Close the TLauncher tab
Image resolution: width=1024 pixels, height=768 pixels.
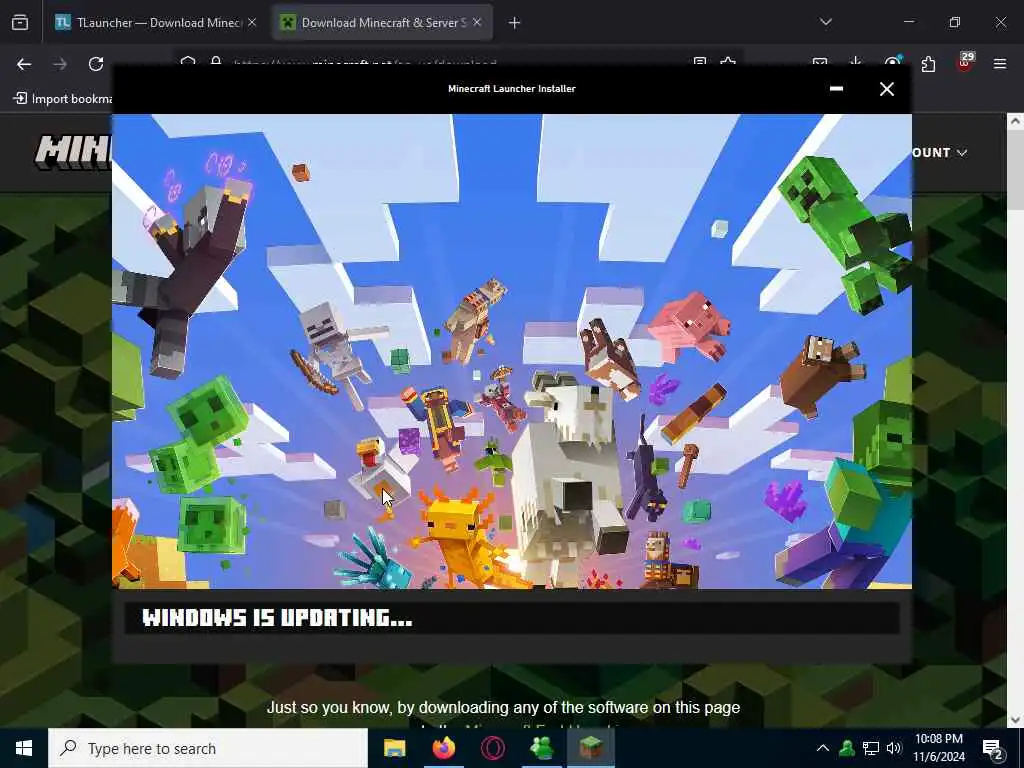click(x=252, y=23)
